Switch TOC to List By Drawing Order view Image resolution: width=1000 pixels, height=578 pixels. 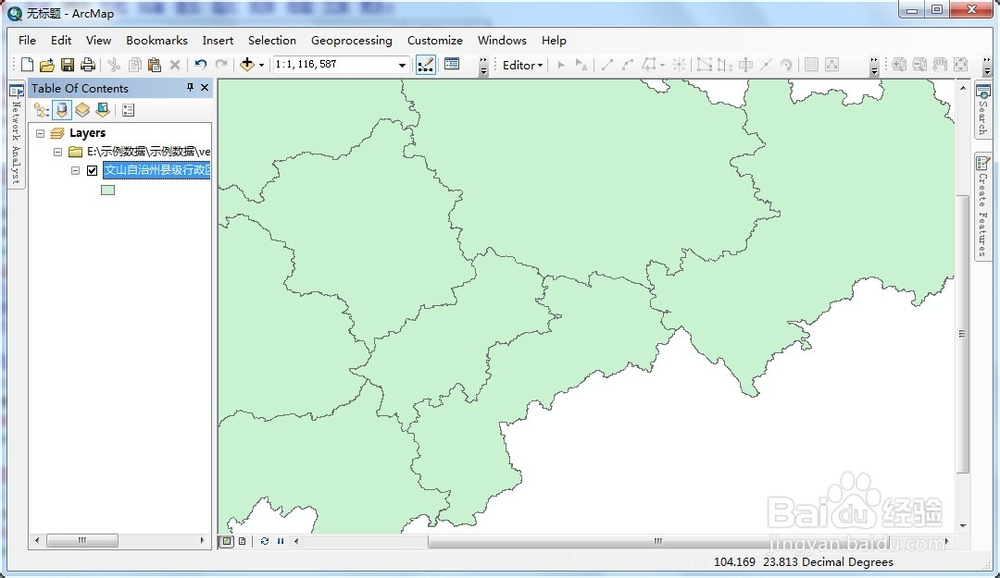coord(41,110)
